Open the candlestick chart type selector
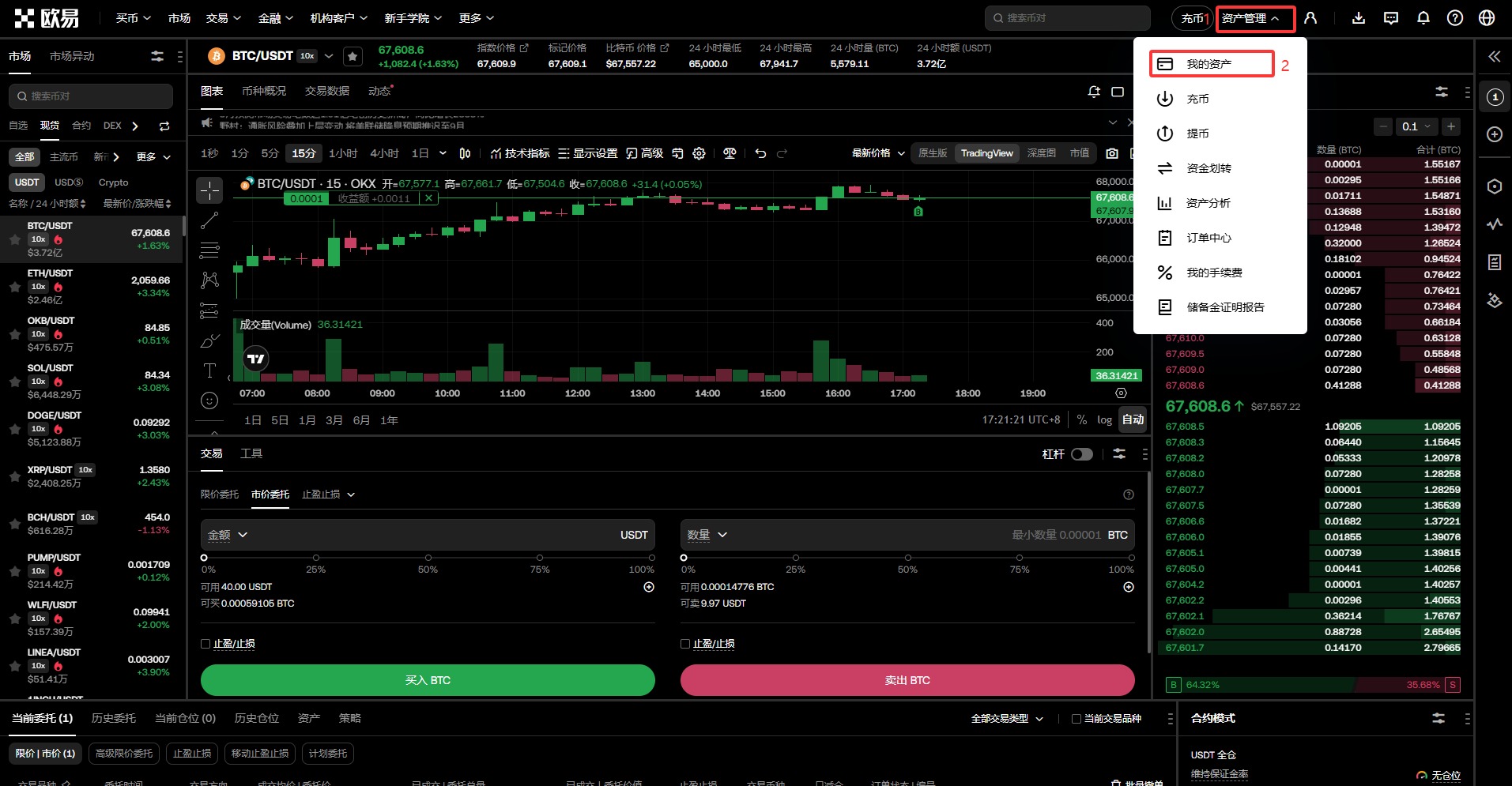This screenshot has height=786, width=1512. [x=466, y=153]
